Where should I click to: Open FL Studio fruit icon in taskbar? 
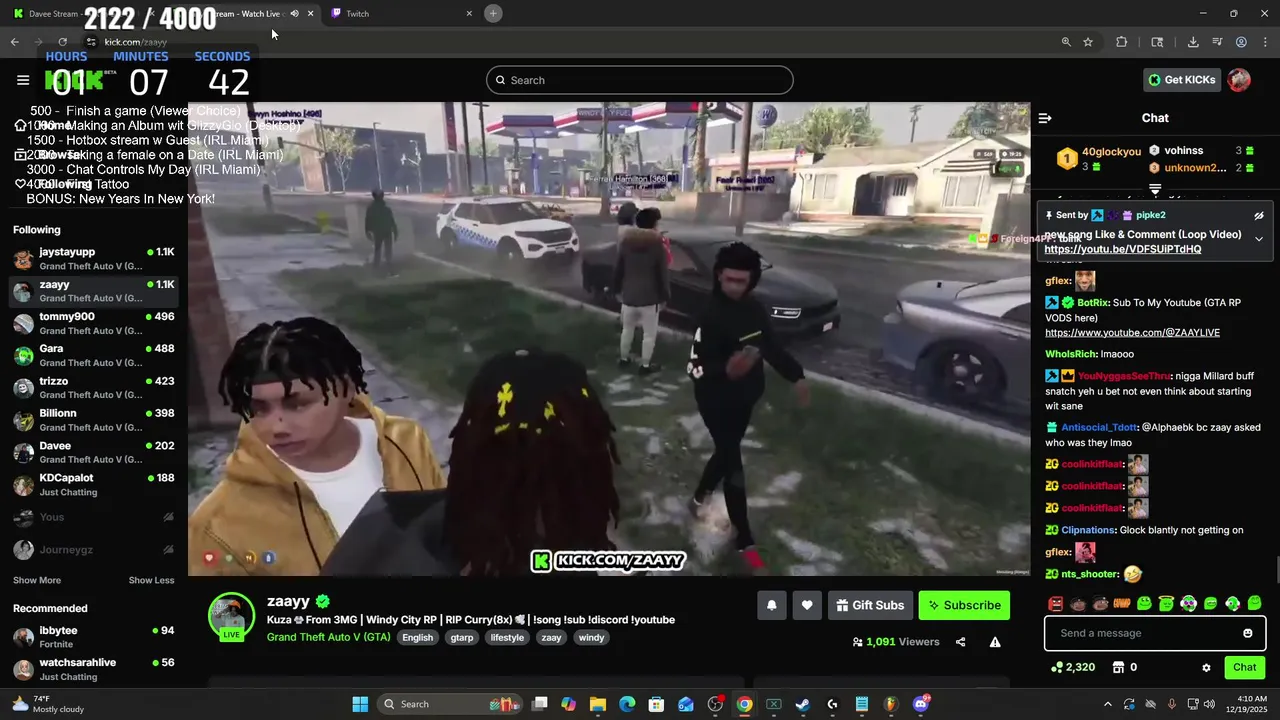[x=890, y=704]
